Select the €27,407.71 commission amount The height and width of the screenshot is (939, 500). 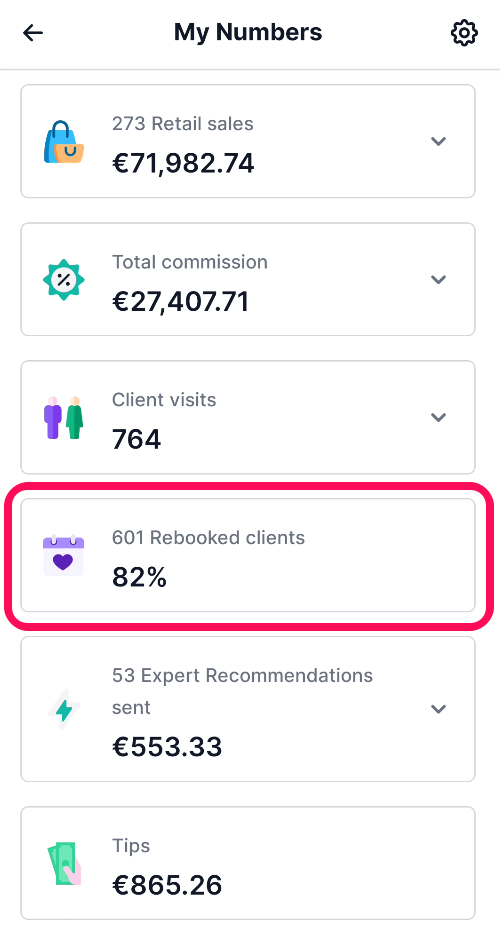coord(180,302)
